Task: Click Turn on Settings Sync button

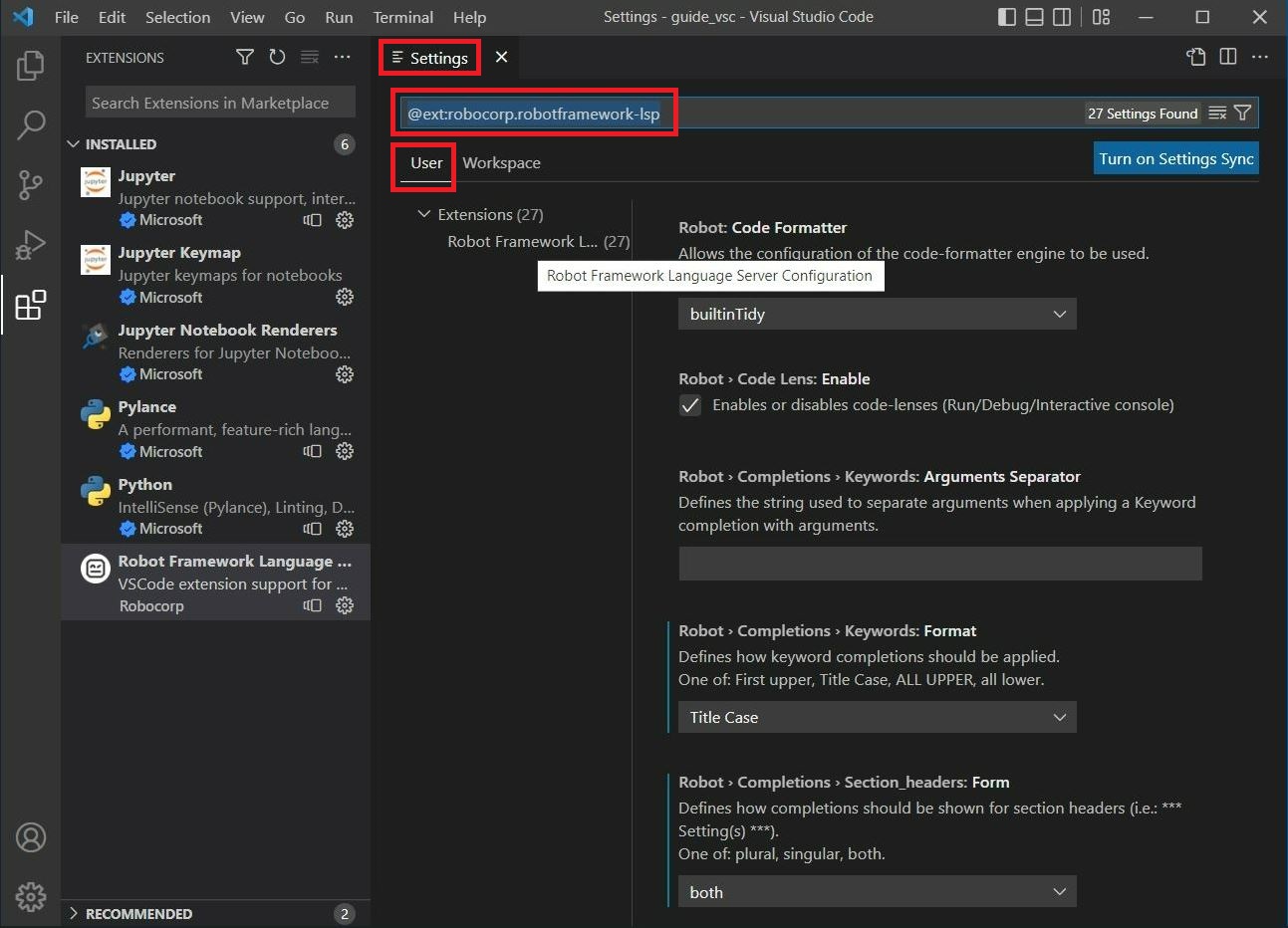Action: 1175,158
